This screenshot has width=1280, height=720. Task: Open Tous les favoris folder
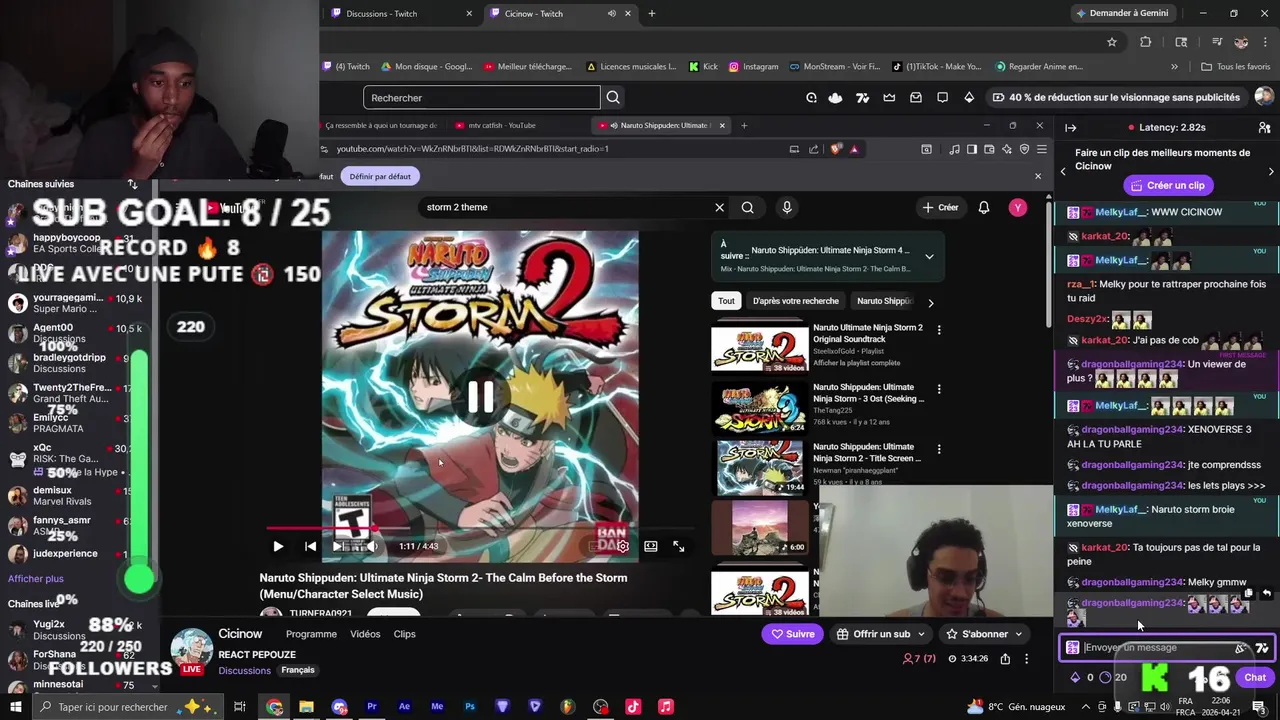point(1235,67)
